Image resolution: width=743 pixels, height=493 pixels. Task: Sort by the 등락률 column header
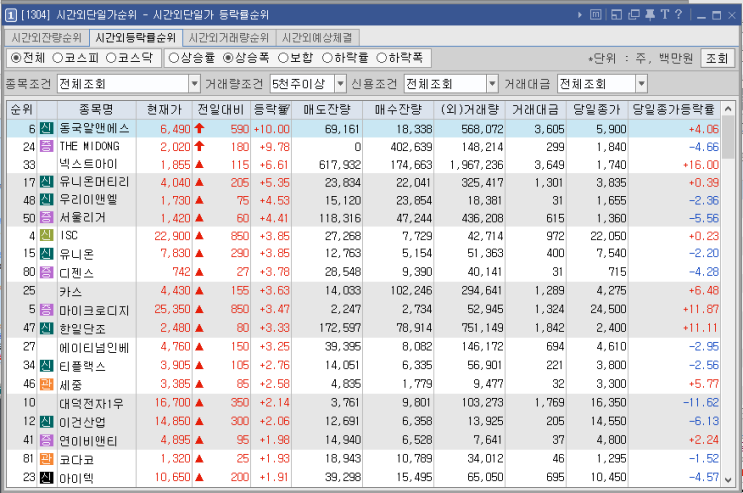click(x=272, y=110)
